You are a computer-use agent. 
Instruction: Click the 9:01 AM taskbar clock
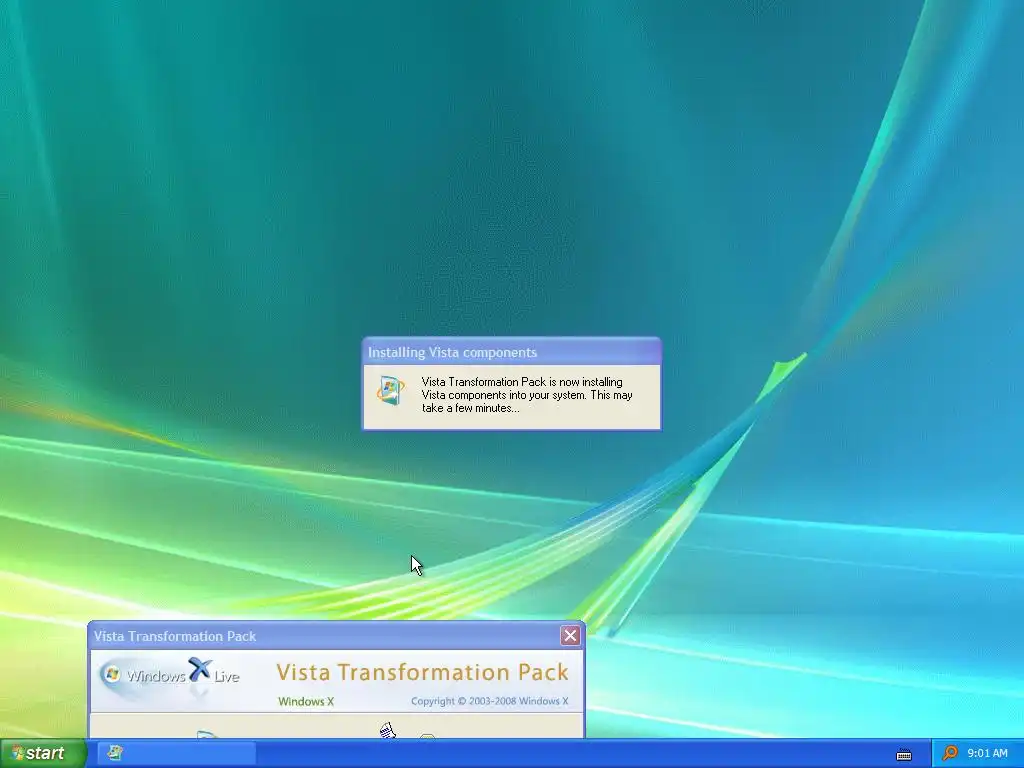tap(987, 753)
